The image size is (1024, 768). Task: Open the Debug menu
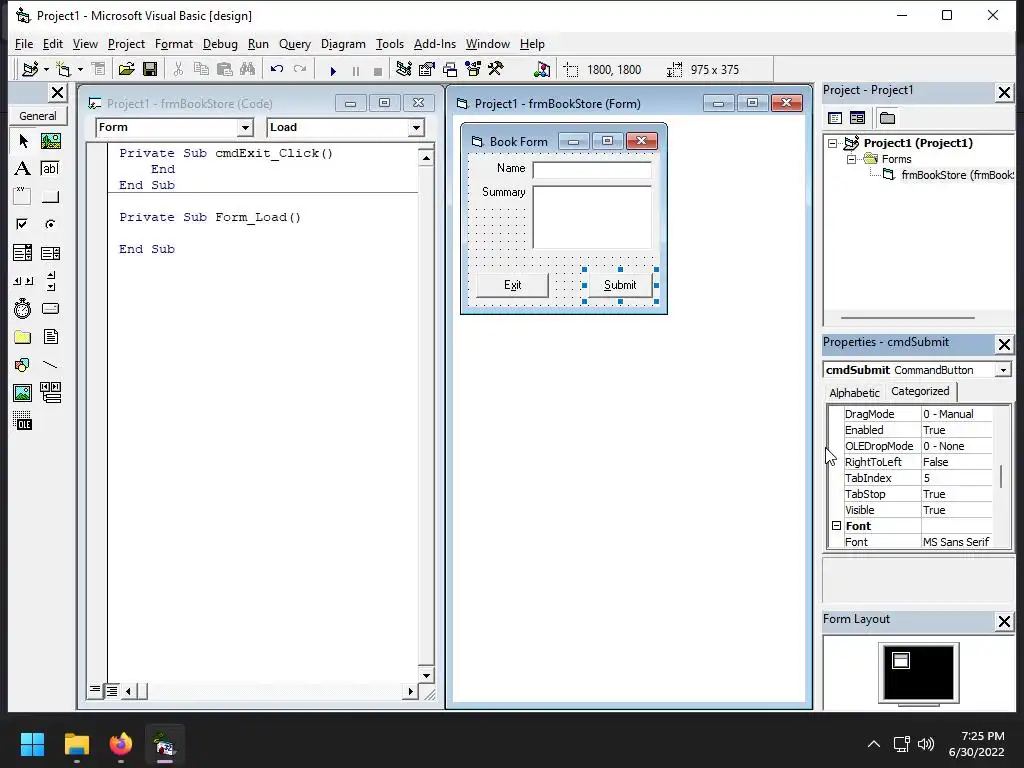220,44
